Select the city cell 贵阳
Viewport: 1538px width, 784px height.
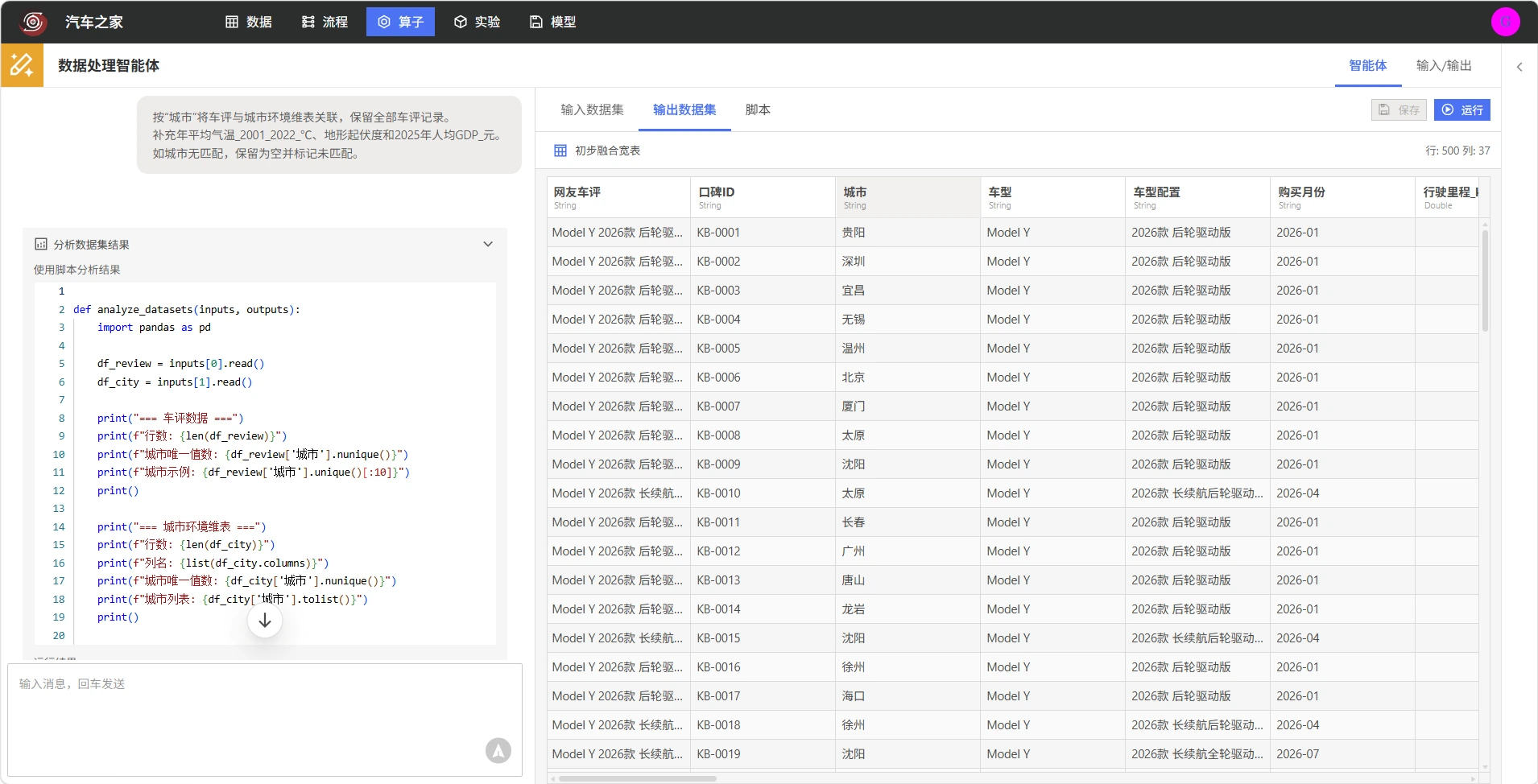click(x=908, y=233)
